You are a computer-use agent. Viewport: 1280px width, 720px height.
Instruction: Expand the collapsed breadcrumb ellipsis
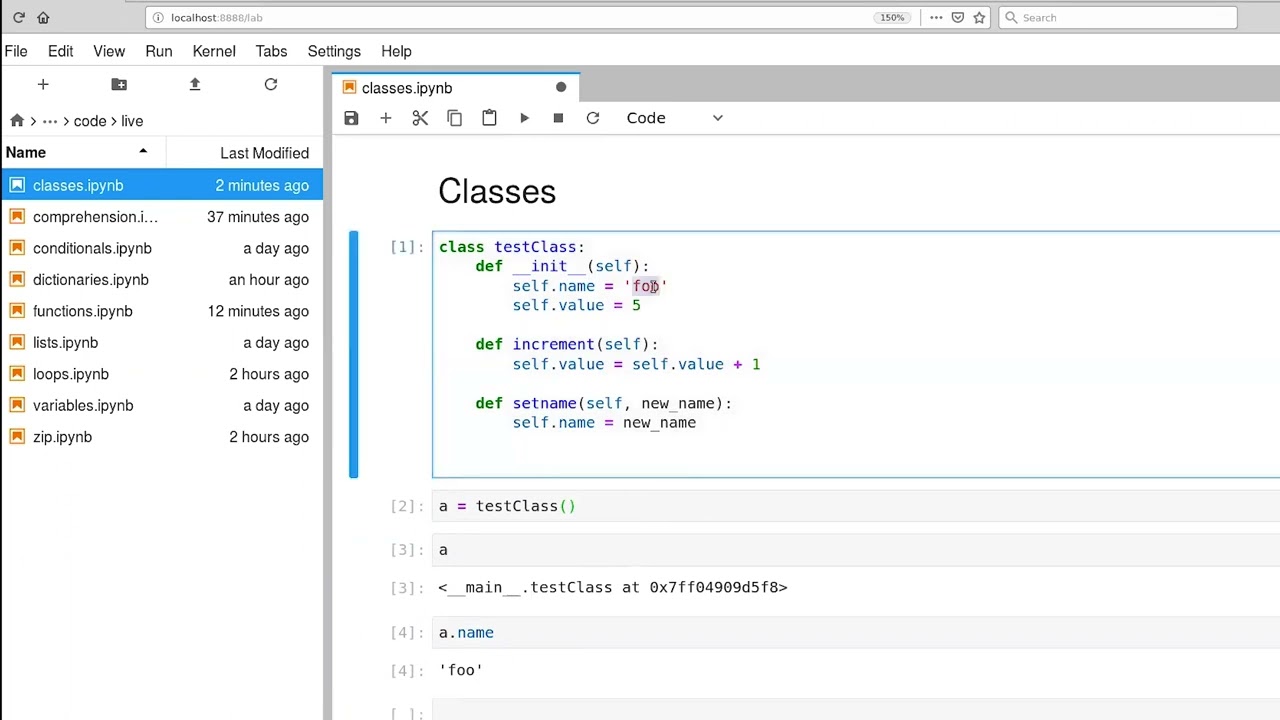click(x=50, y=121)
